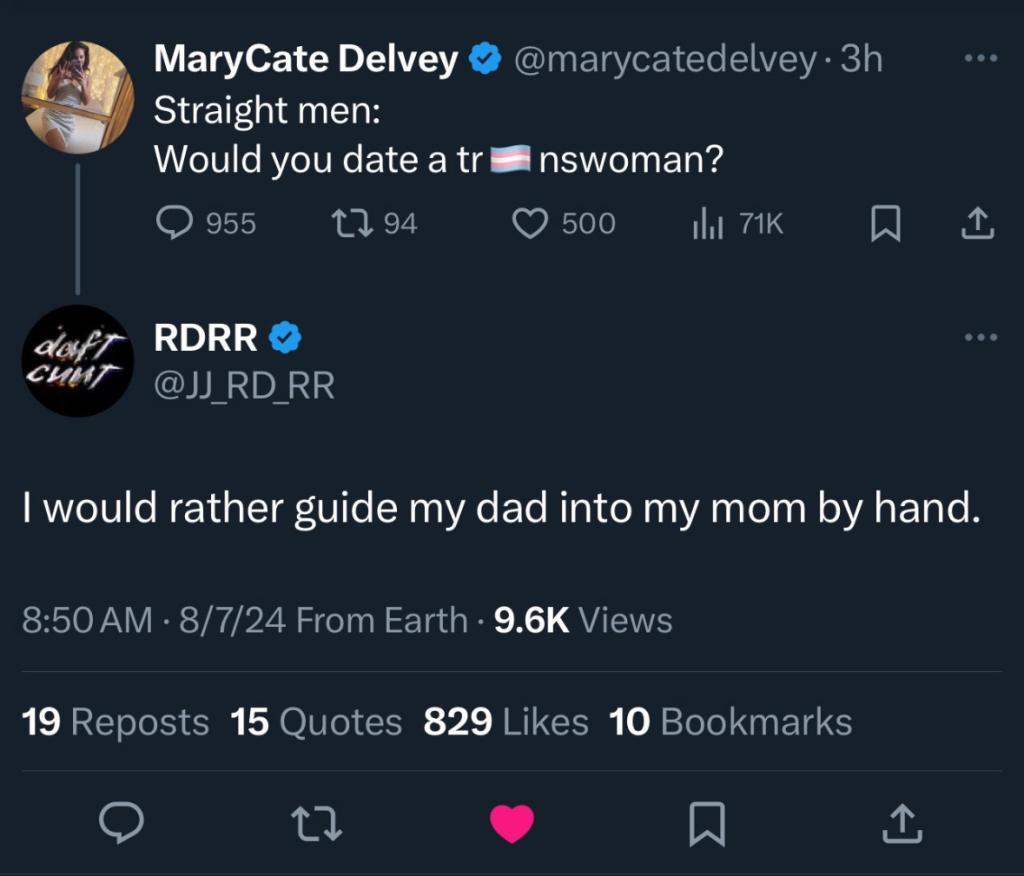
Task: Reply to MaryCate Delvey's post
Action: (177, 223)
